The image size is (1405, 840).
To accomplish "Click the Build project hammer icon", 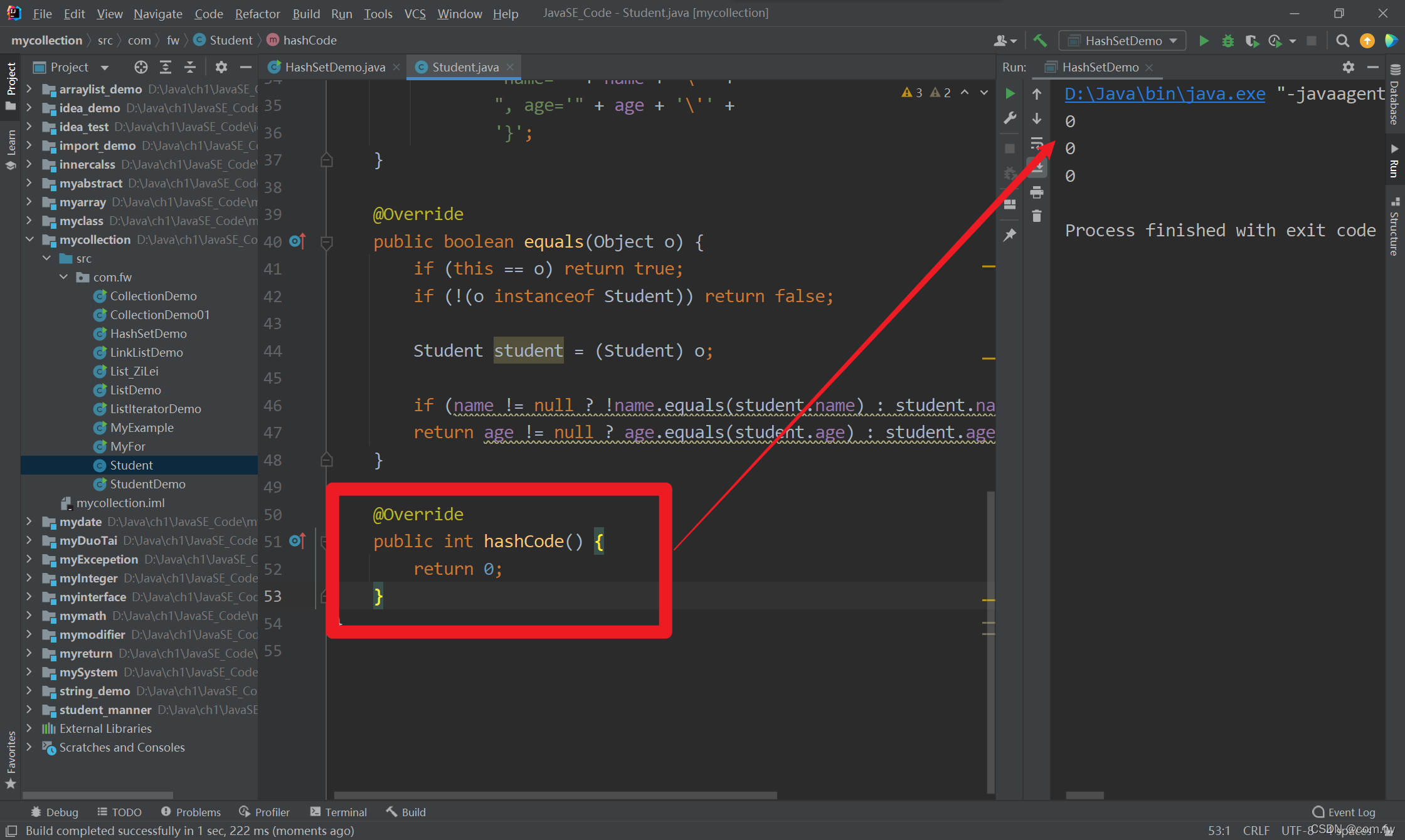I will [x=1040, y=41].
